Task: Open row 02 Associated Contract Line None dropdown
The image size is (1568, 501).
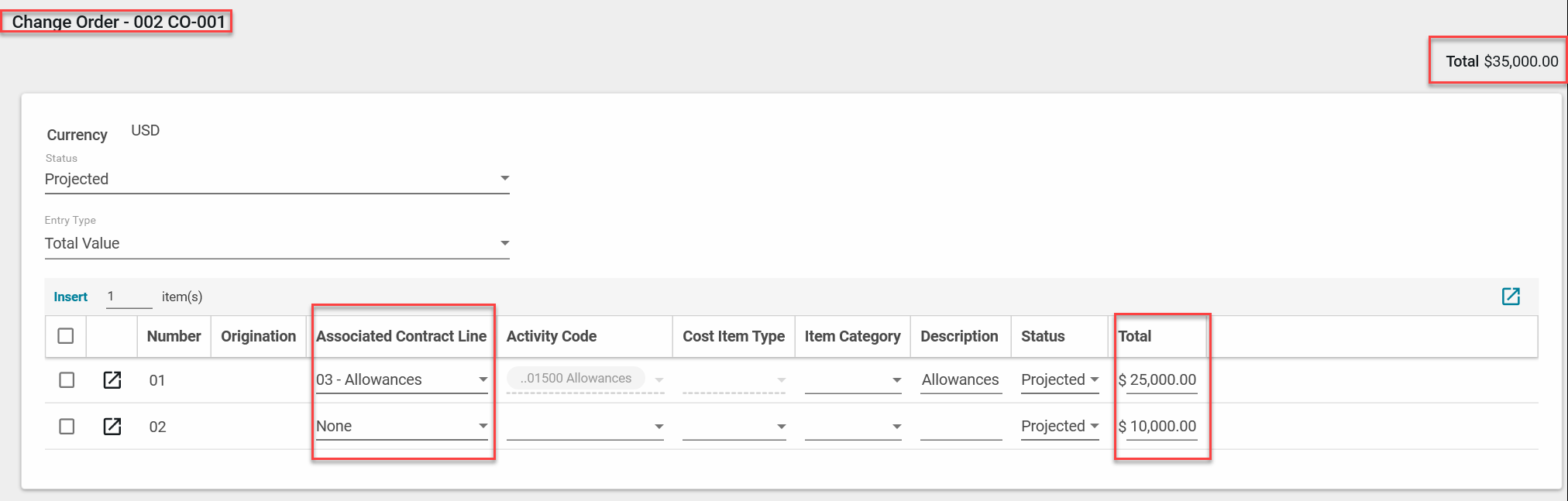Action: [401, 426]
